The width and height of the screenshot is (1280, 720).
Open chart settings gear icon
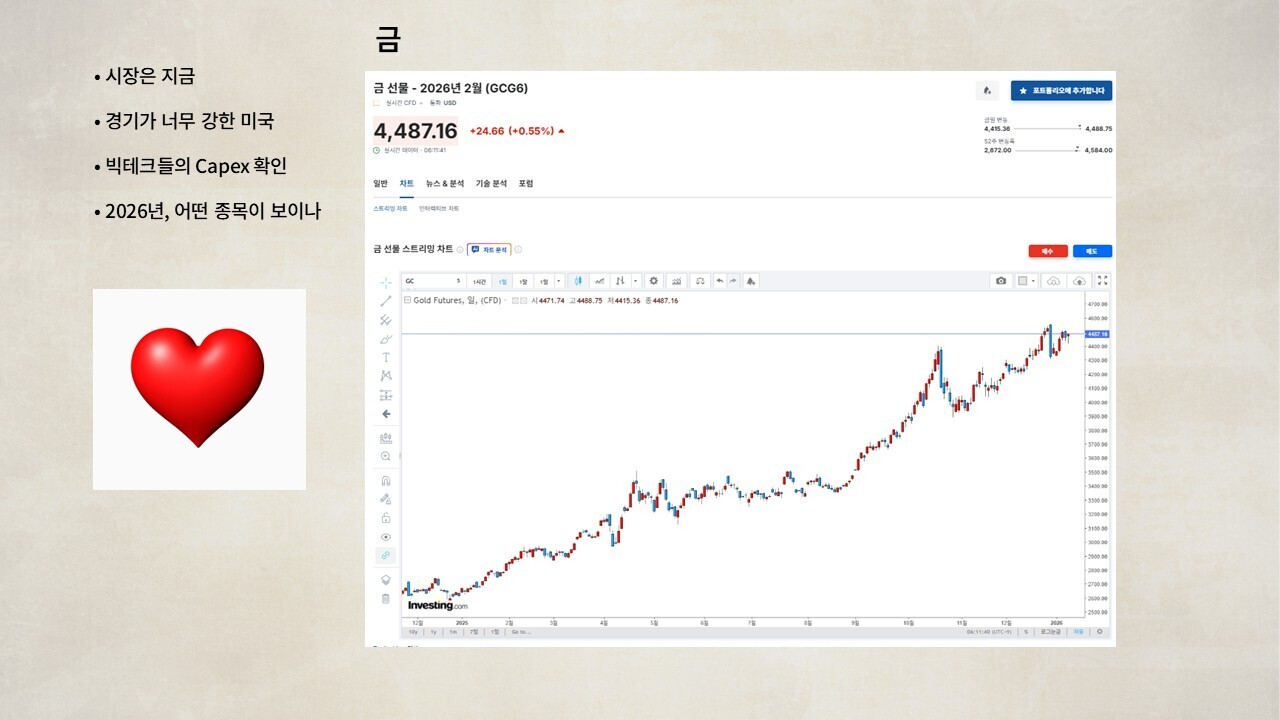tap(653, 281)
